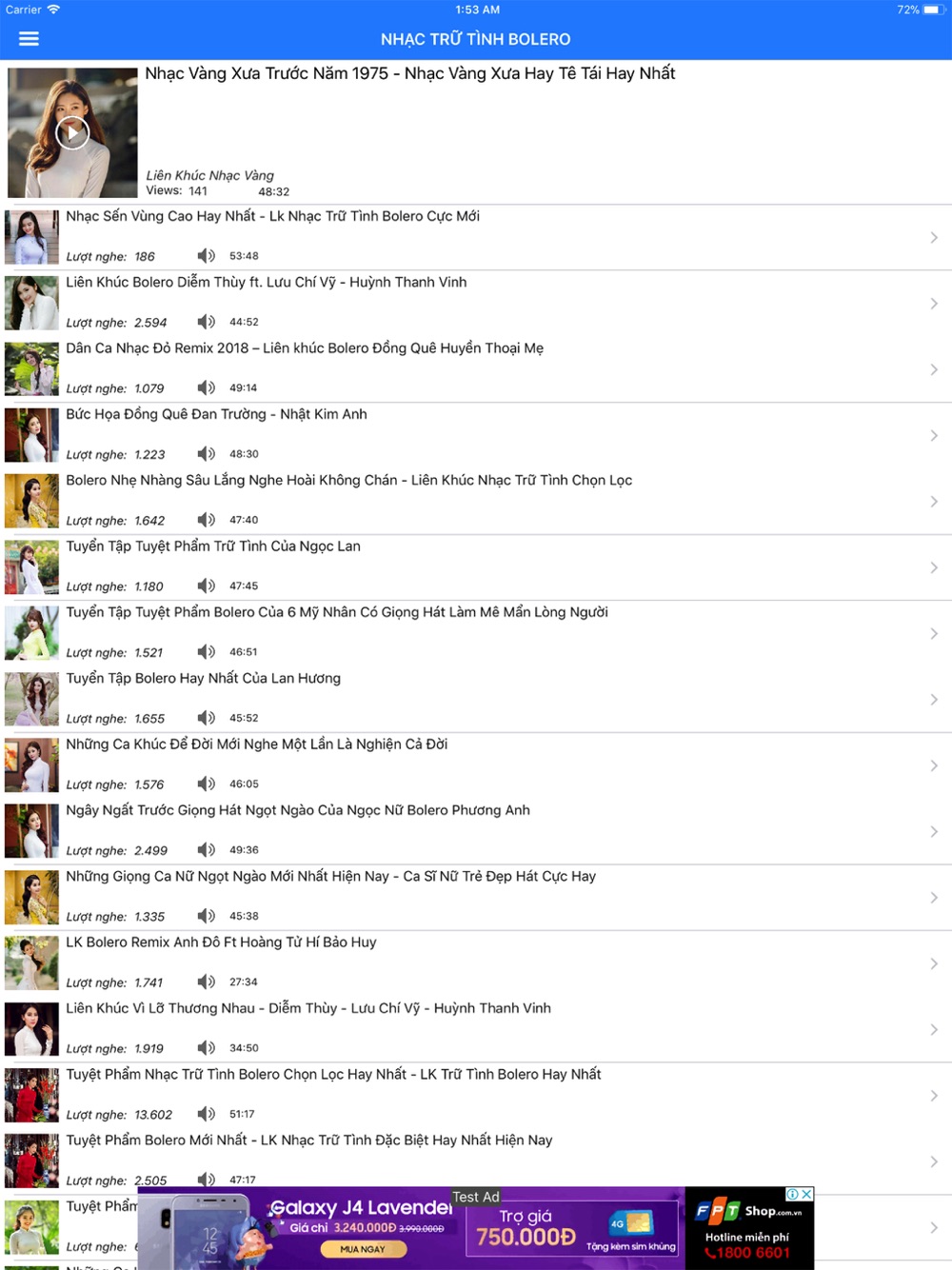Open thumbnail of Liên Khúc Vì Lỡ Thương Nhau
The height and width of the screenshot is (1270, 952).
point(31,1029)
